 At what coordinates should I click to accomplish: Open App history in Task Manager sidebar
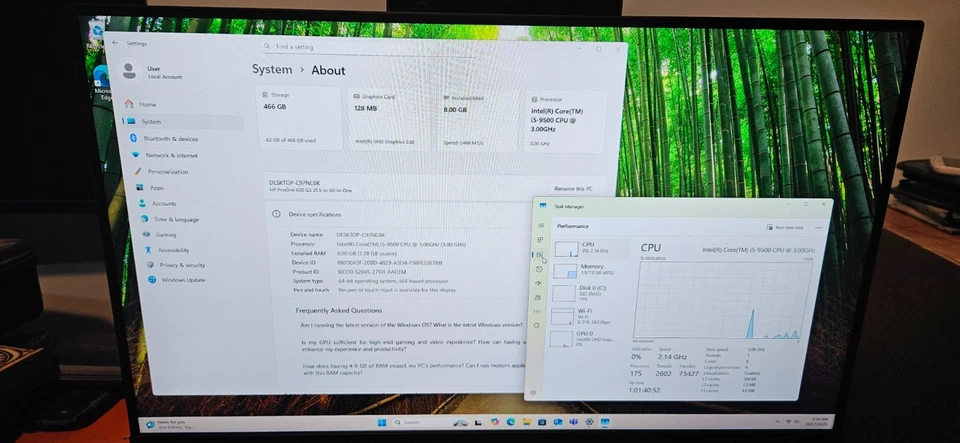tap(539, 269)
